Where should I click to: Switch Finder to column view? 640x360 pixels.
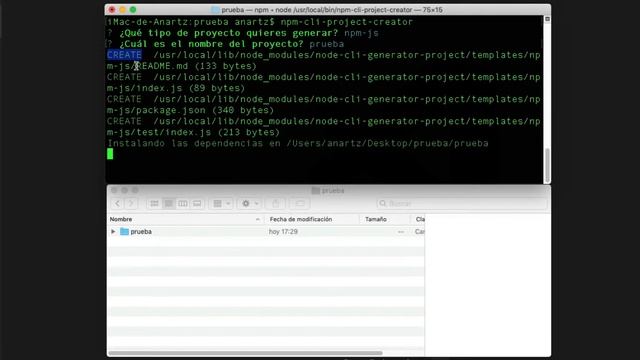(183, 203)
